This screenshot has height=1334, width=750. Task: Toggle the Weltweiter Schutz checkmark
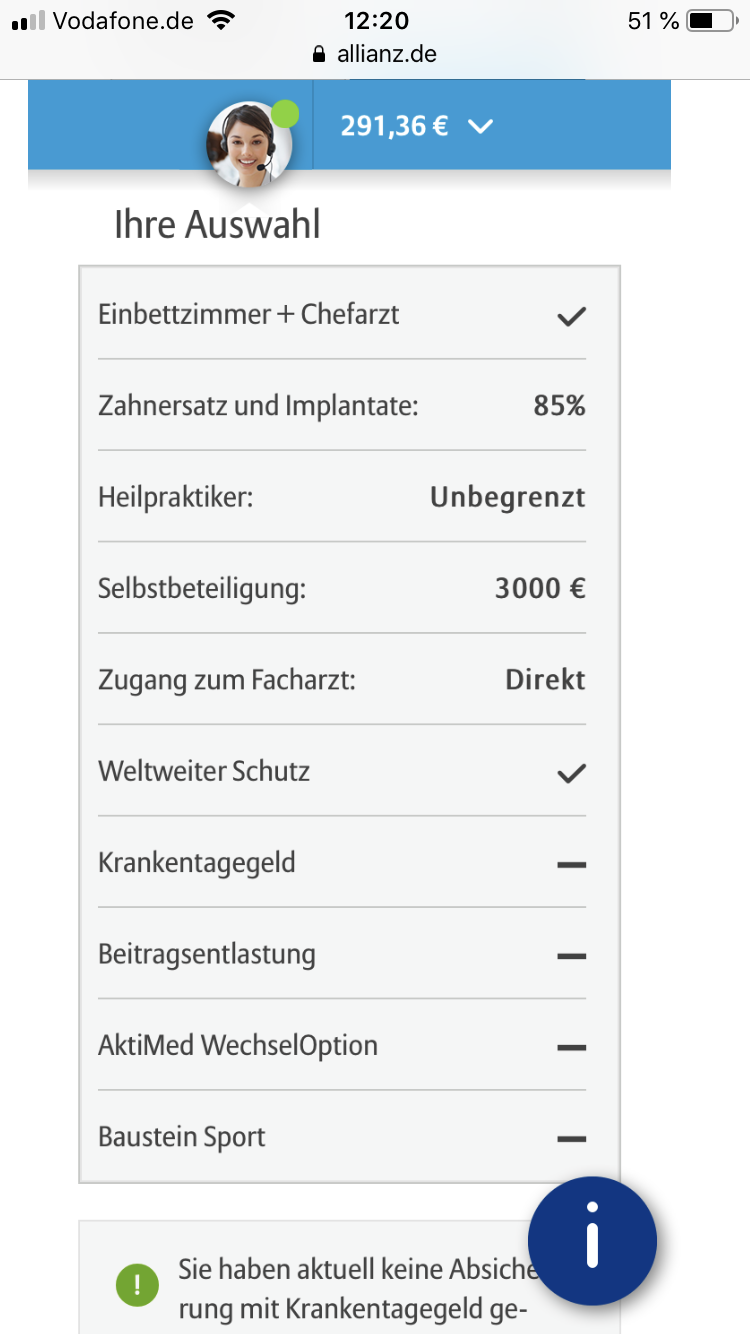[571, 773]
